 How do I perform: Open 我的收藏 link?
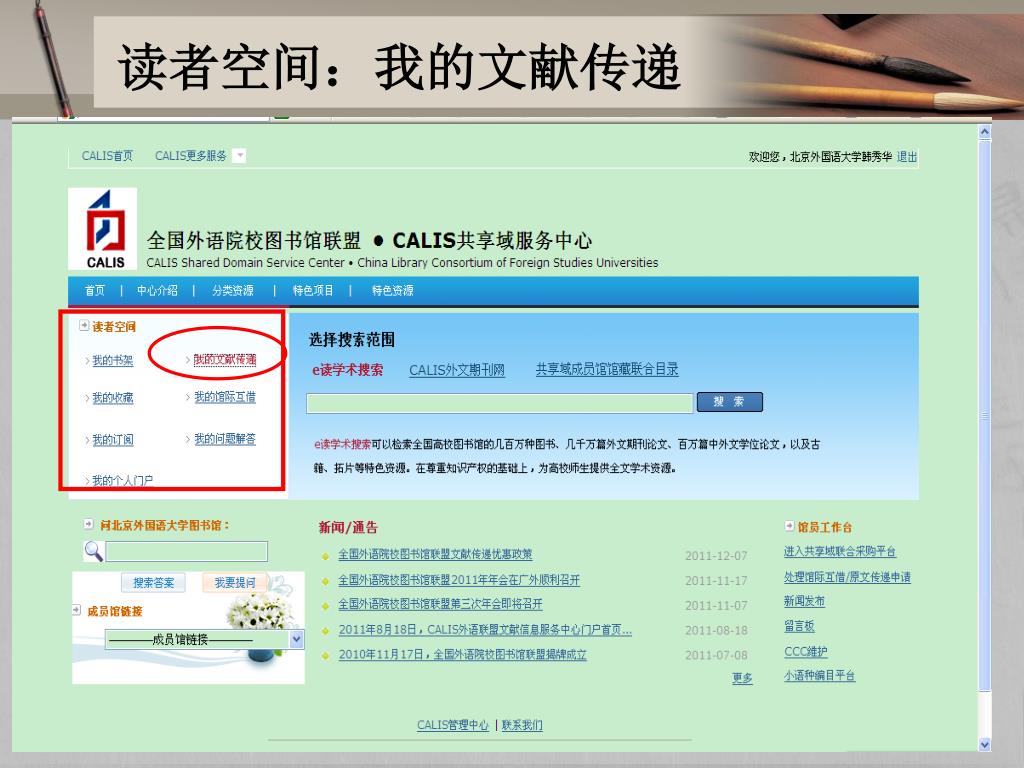pos(112,398)
